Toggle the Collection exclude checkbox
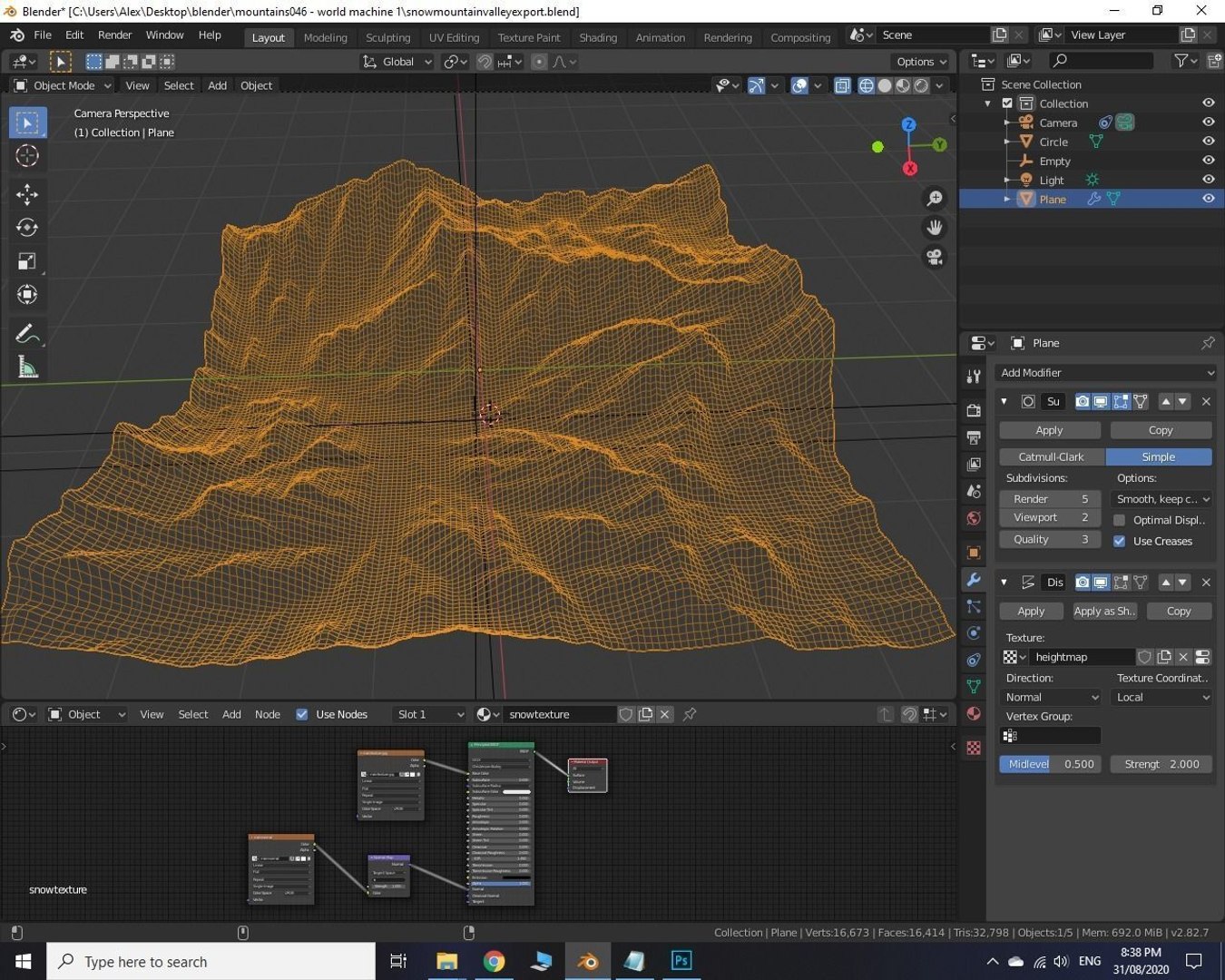Viewport: 1225px width, 980px height. (x=1007, y=103)
